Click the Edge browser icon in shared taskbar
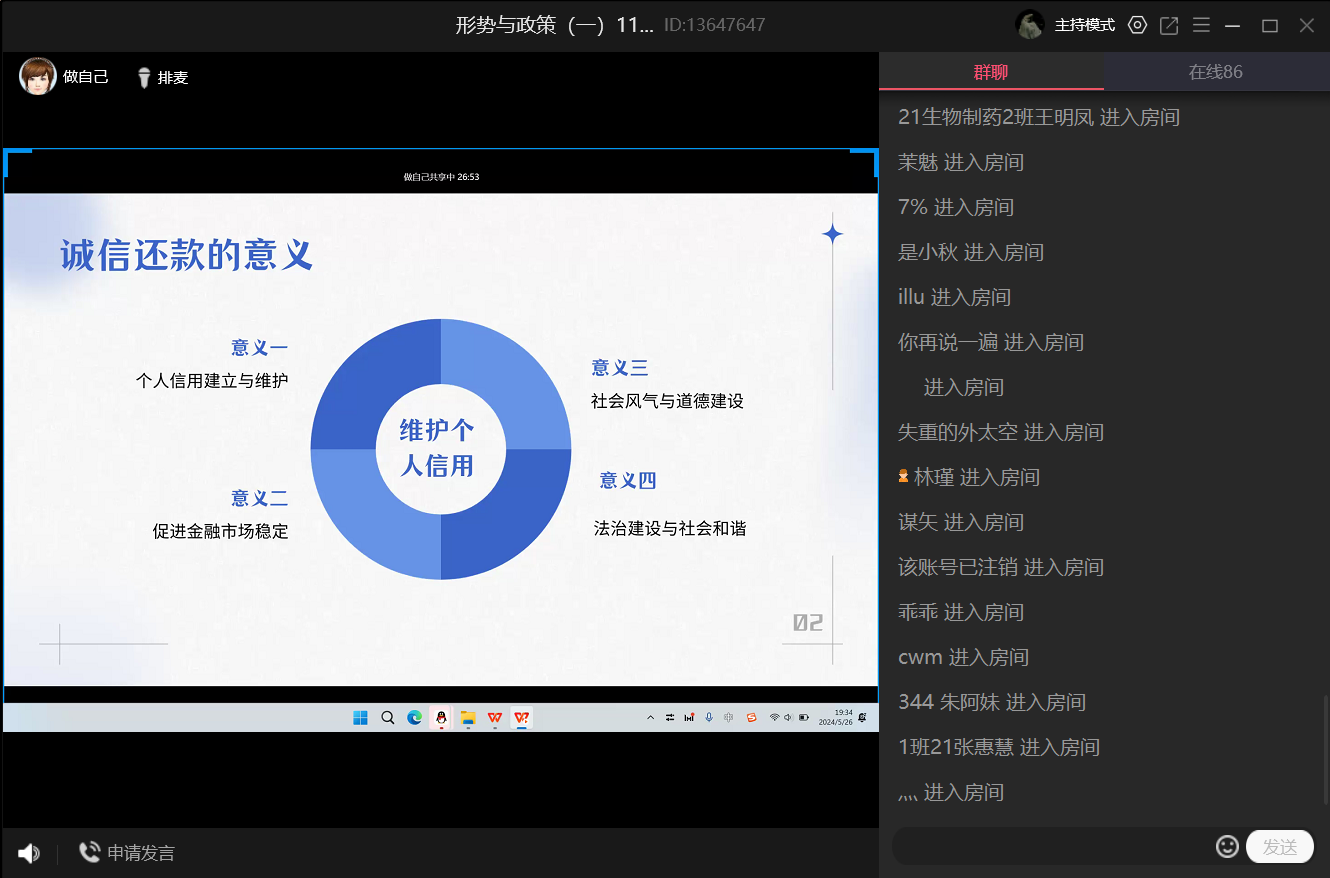The height and width of the screenshot is (878, 1330). coord(414,718)
